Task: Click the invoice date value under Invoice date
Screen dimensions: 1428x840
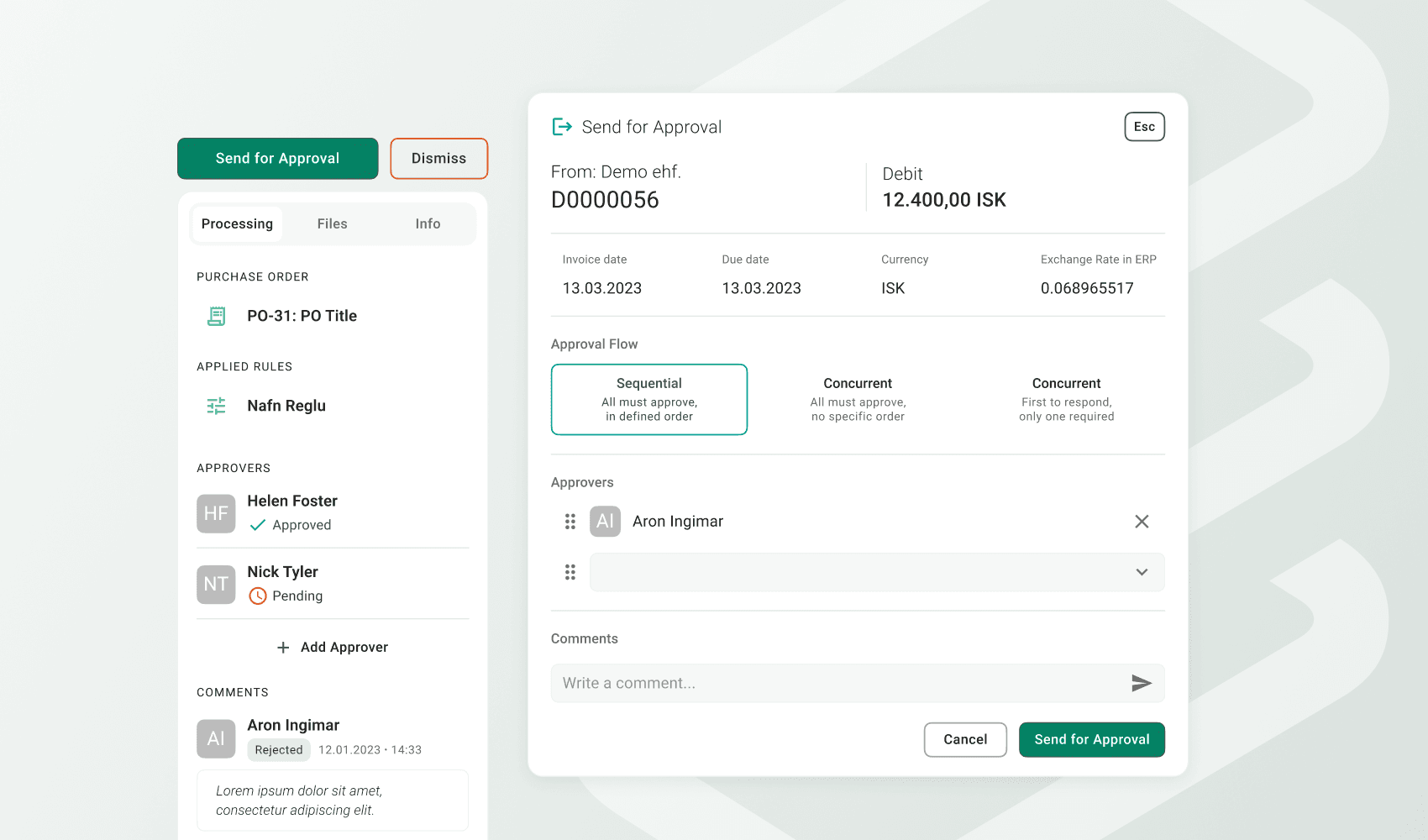Action: pos(602,288)
